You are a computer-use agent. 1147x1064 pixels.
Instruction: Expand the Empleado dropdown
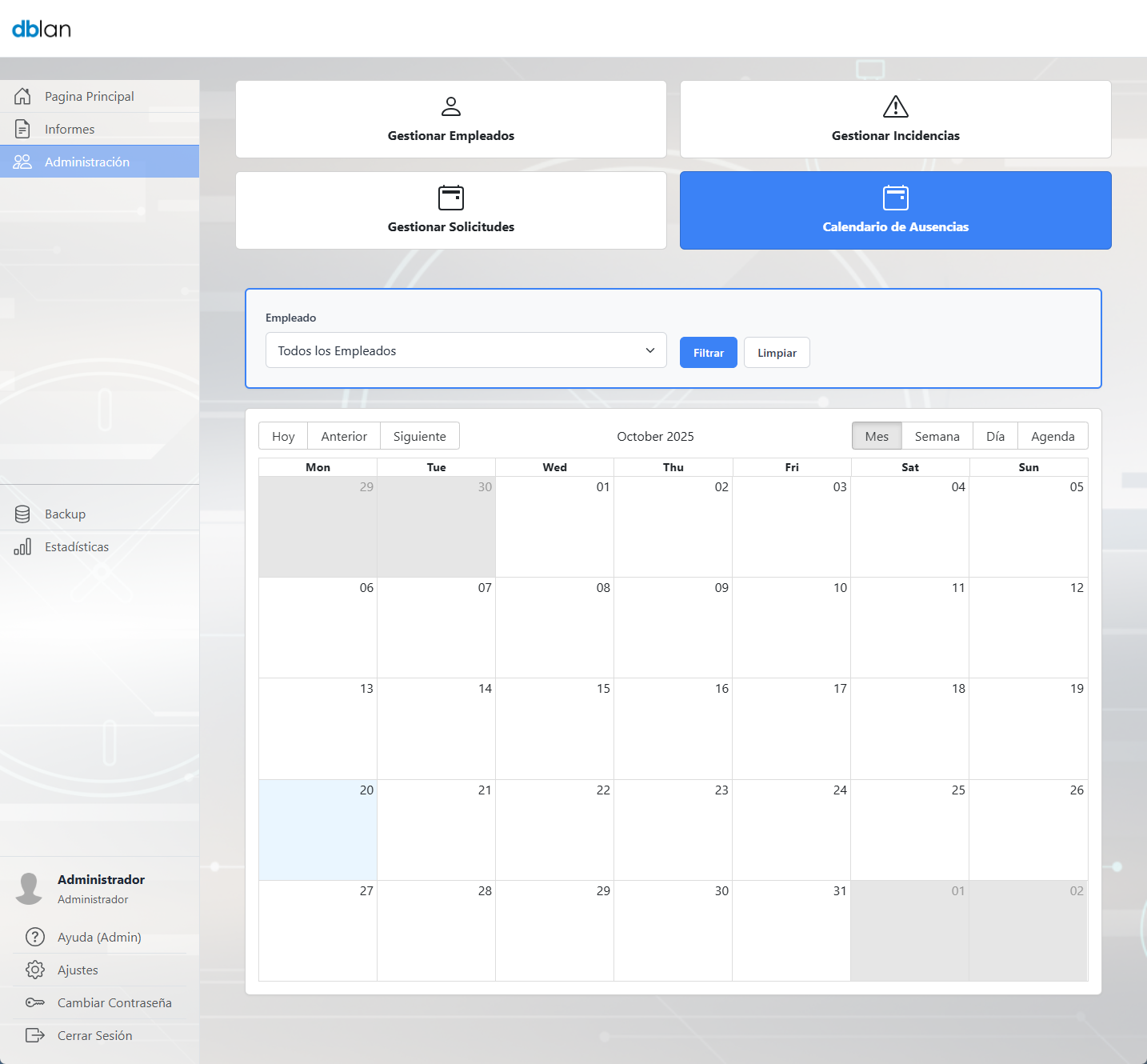[466, 350]
